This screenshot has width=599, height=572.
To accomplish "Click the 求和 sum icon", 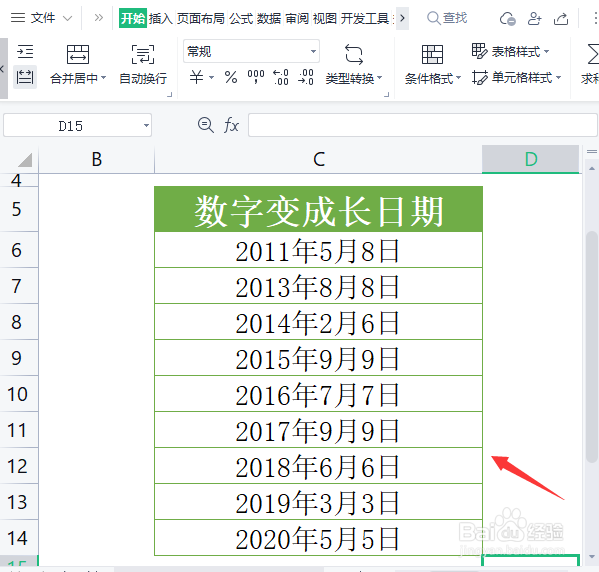I will pyautogui.click(x=592, y=54).
